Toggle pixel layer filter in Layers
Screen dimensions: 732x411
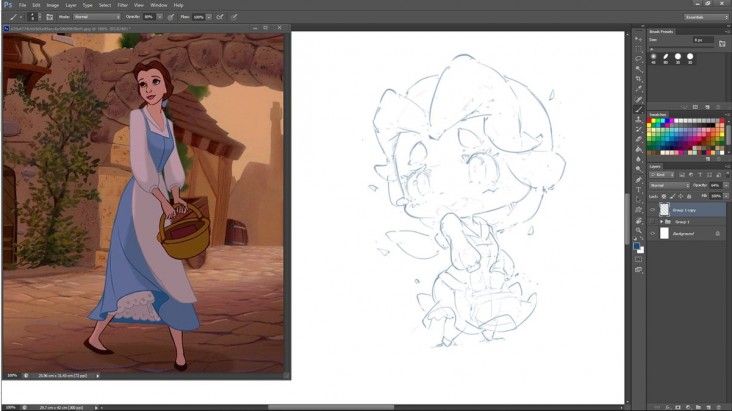[x=682, y=175]
